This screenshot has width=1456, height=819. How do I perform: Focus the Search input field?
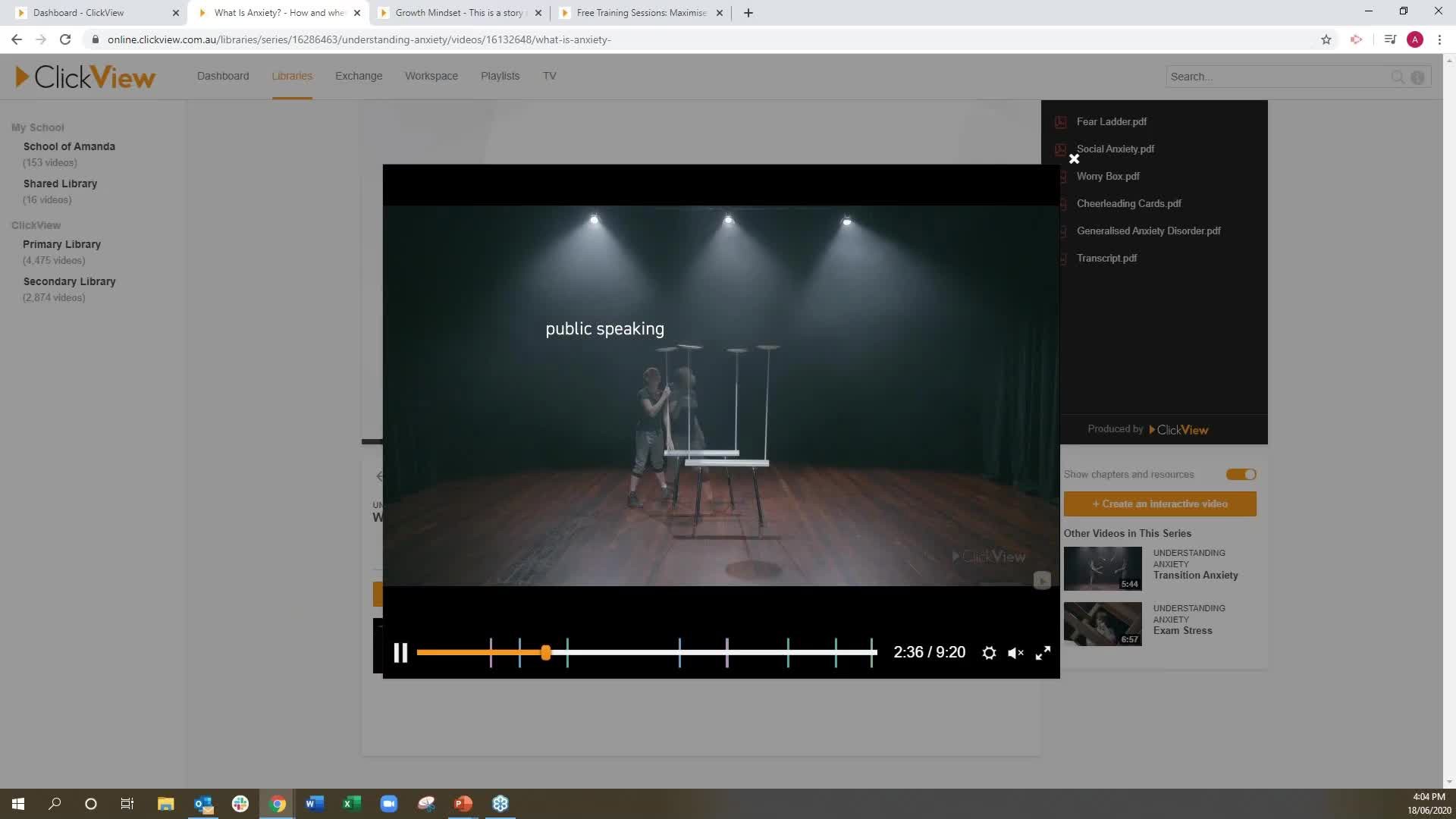[1278, 77]
